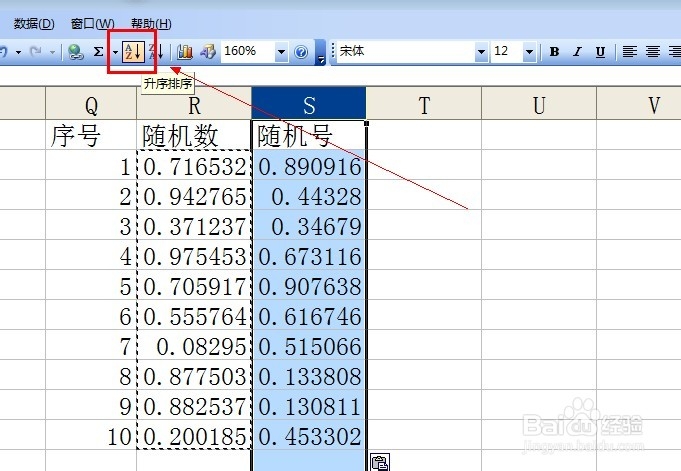The image size is (681, 471).
Task: Click into the font size 12 box
Action: tap(506, 52)
